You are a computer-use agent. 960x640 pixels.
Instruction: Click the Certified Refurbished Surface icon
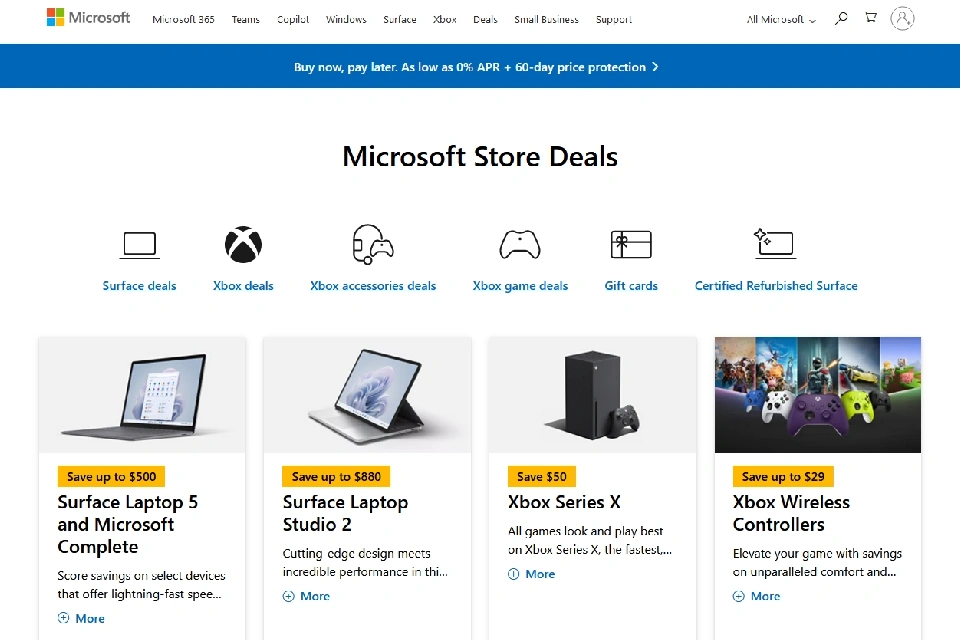pyautogui.click(x=775, y=243)
